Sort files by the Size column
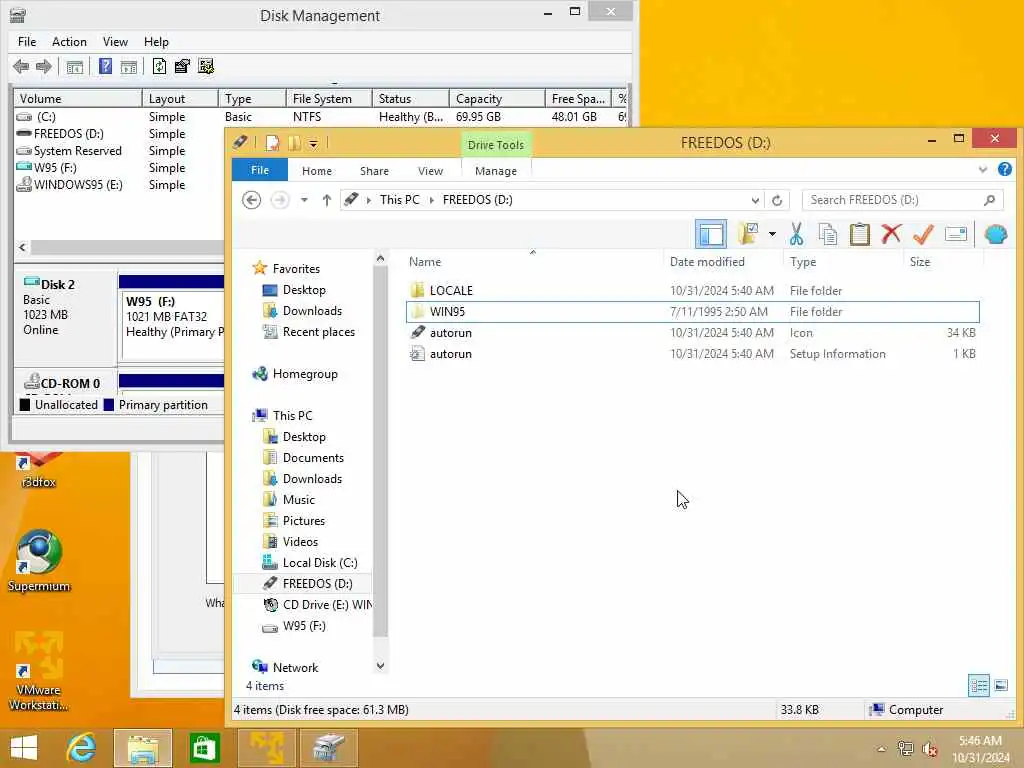1024x768 pixels. pyautogui.click(x=943, y=261)
